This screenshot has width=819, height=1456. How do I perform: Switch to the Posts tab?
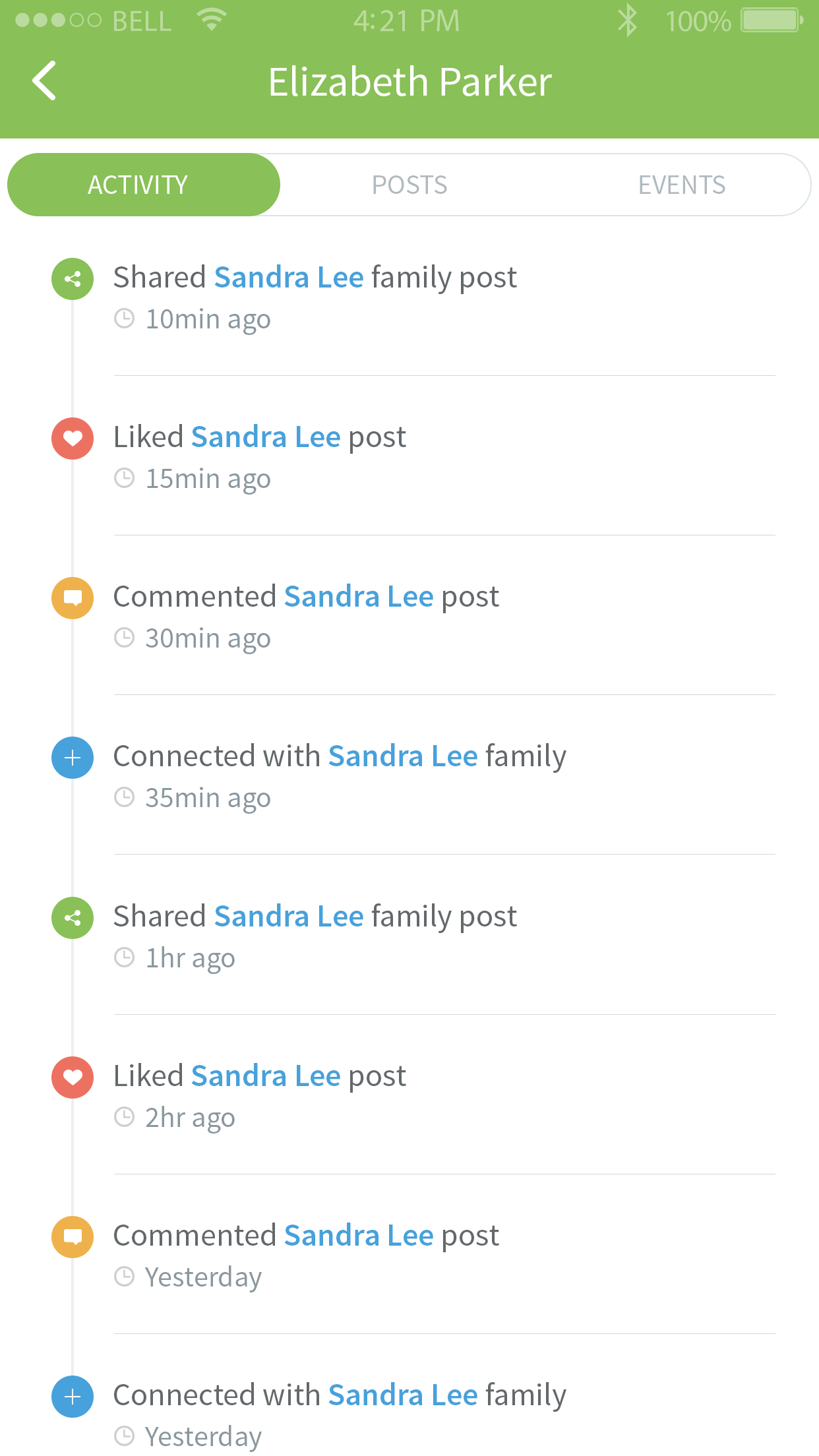pyautogui.click(x=409, y=185)
